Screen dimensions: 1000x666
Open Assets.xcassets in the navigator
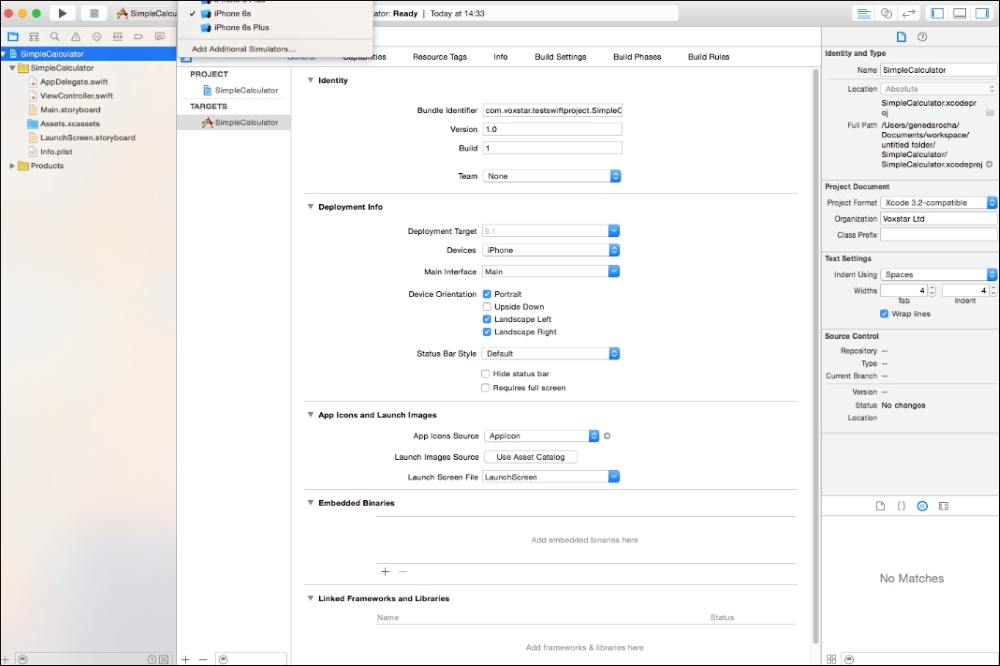(70, 124)
